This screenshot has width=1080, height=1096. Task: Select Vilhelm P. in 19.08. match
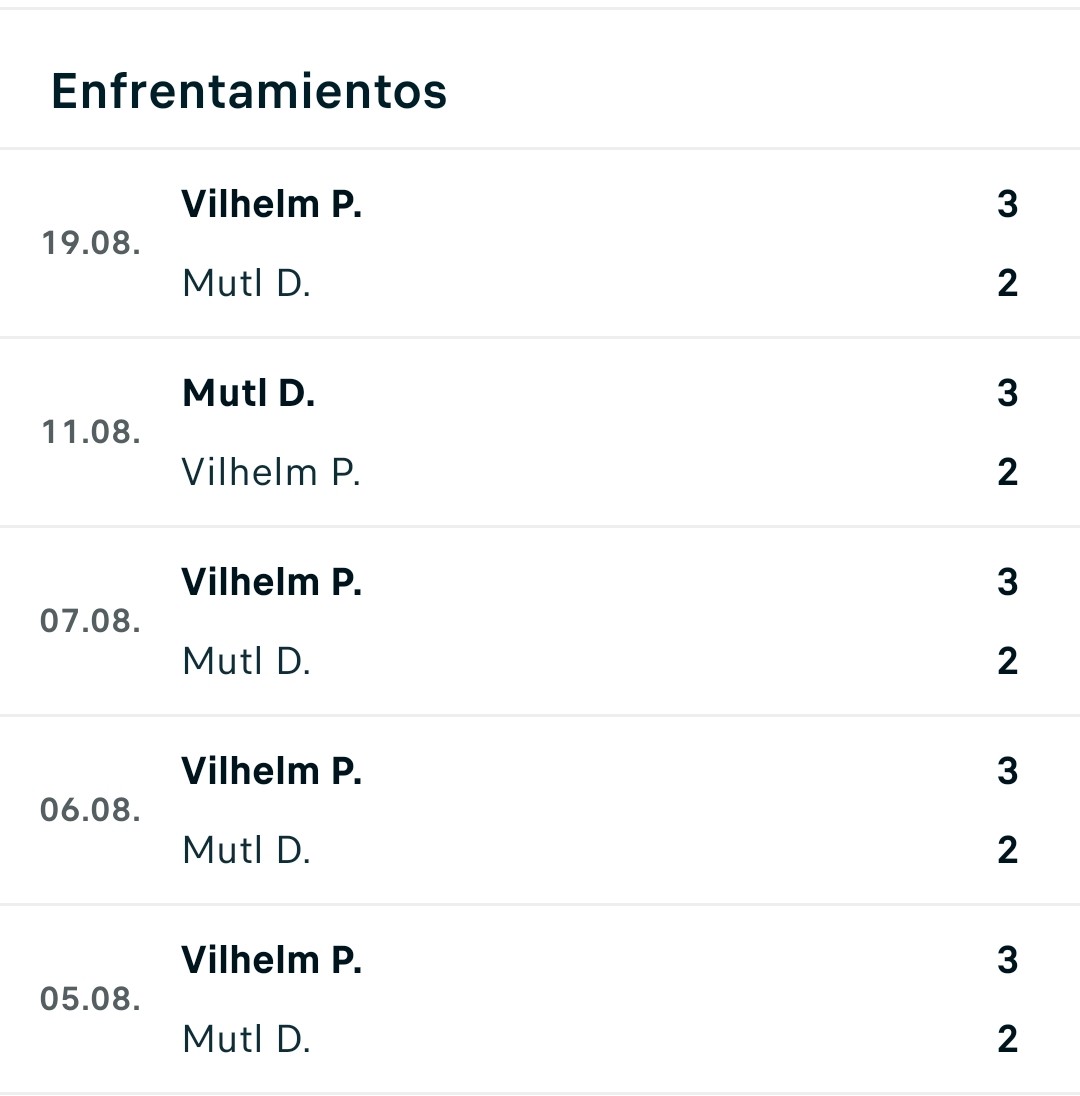tap(271, 204)
